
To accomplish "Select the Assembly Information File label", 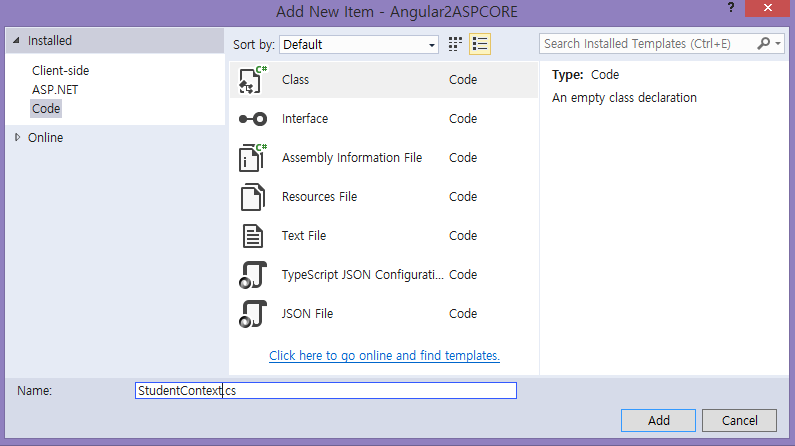I will (x=352, y=158).
